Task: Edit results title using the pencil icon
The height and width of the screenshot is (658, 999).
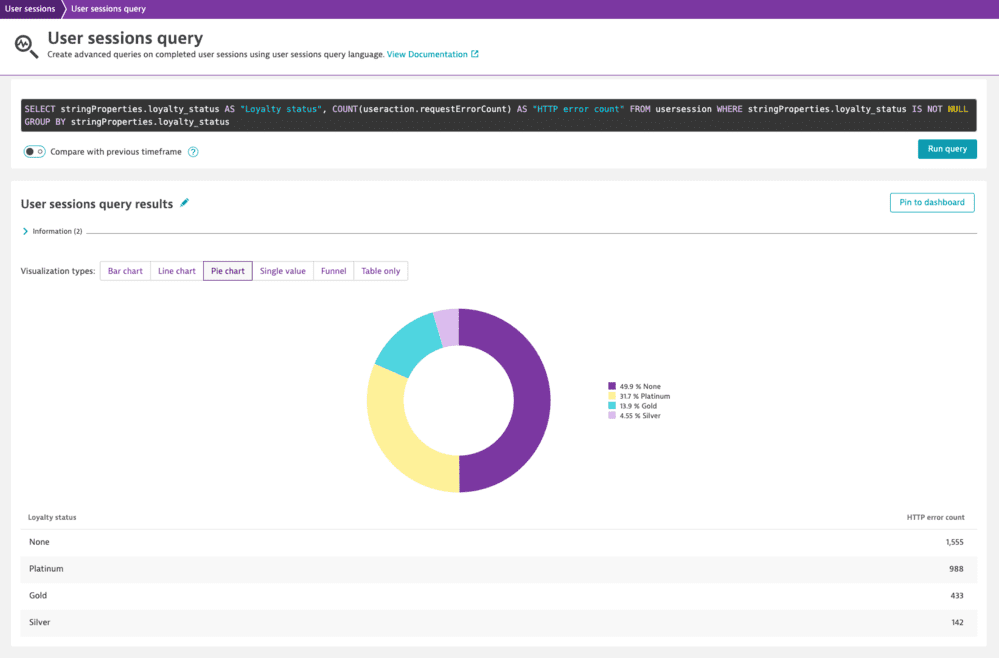Action: (184, 202)
